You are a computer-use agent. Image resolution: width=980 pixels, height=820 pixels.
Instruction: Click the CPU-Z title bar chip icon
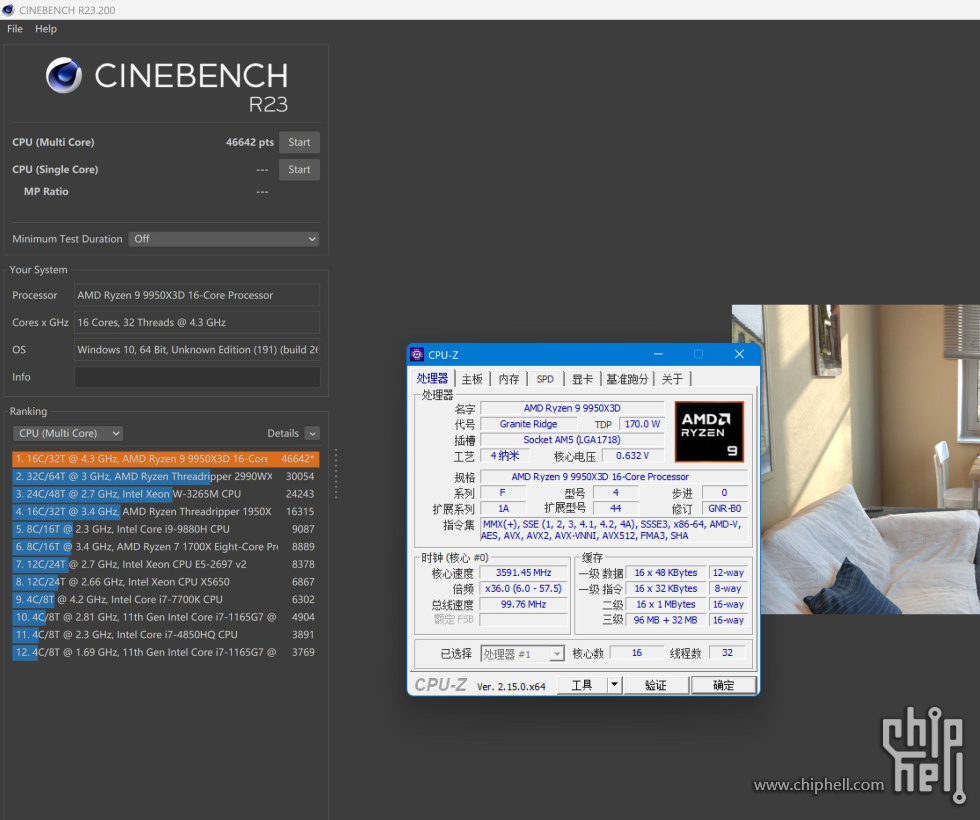point(417,355)
